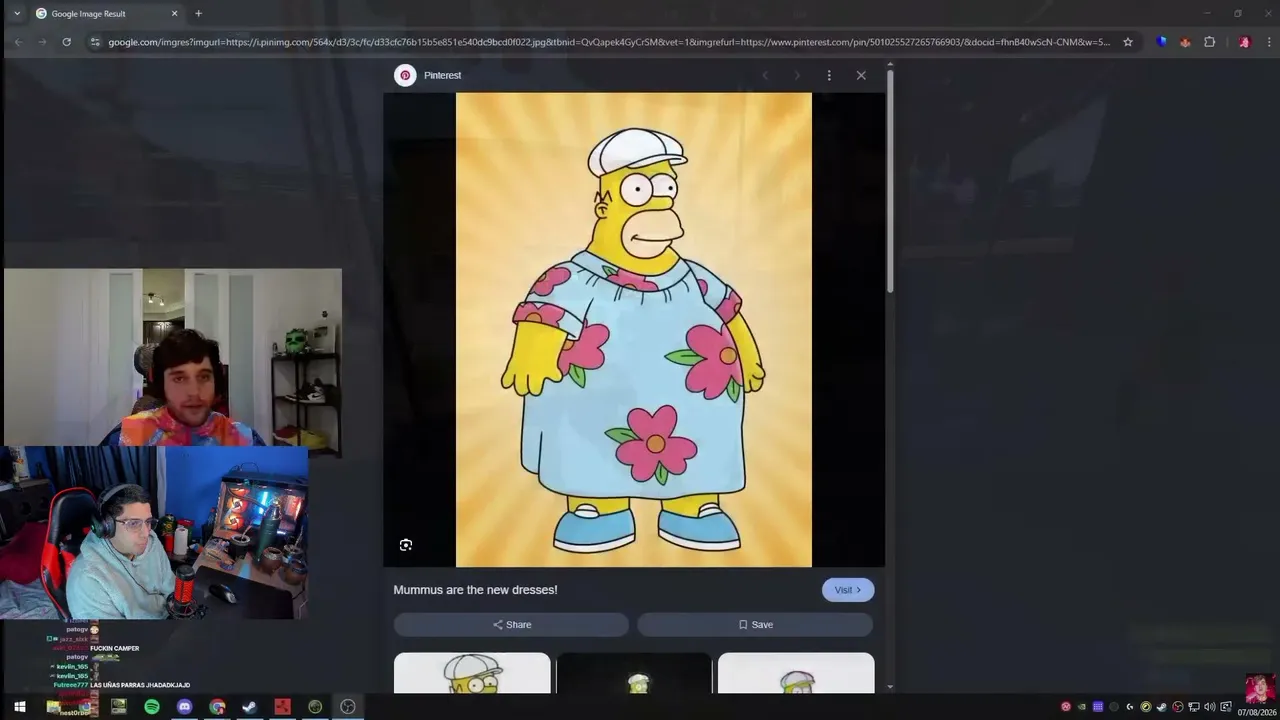Open the Pinterest source link

click(x=443, y=75)
